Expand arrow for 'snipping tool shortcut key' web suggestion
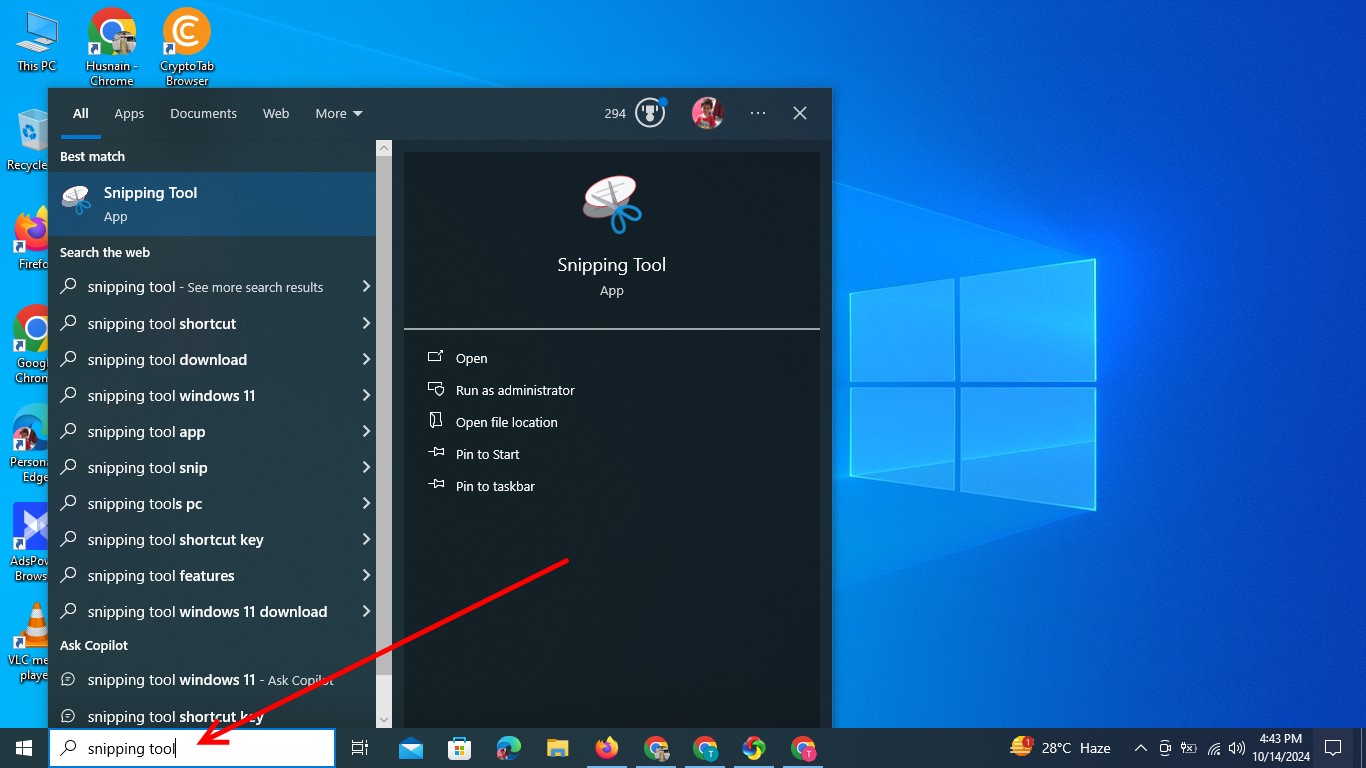This screenshot has height=768, width=1366. pos(366,539)
